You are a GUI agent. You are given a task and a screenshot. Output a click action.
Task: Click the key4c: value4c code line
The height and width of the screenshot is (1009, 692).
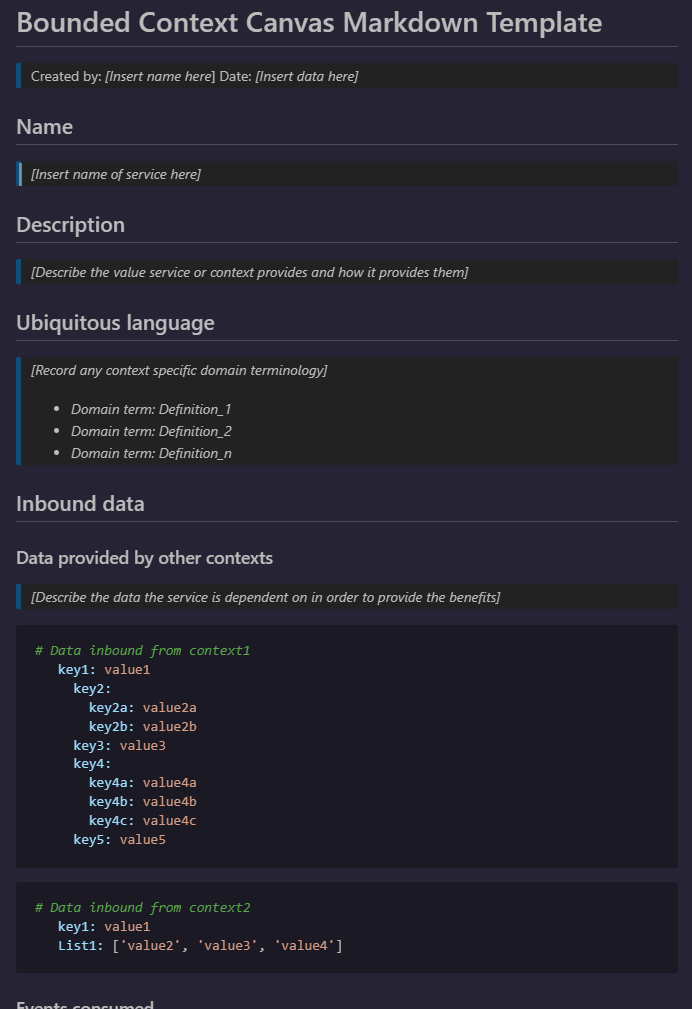point(142,821)
